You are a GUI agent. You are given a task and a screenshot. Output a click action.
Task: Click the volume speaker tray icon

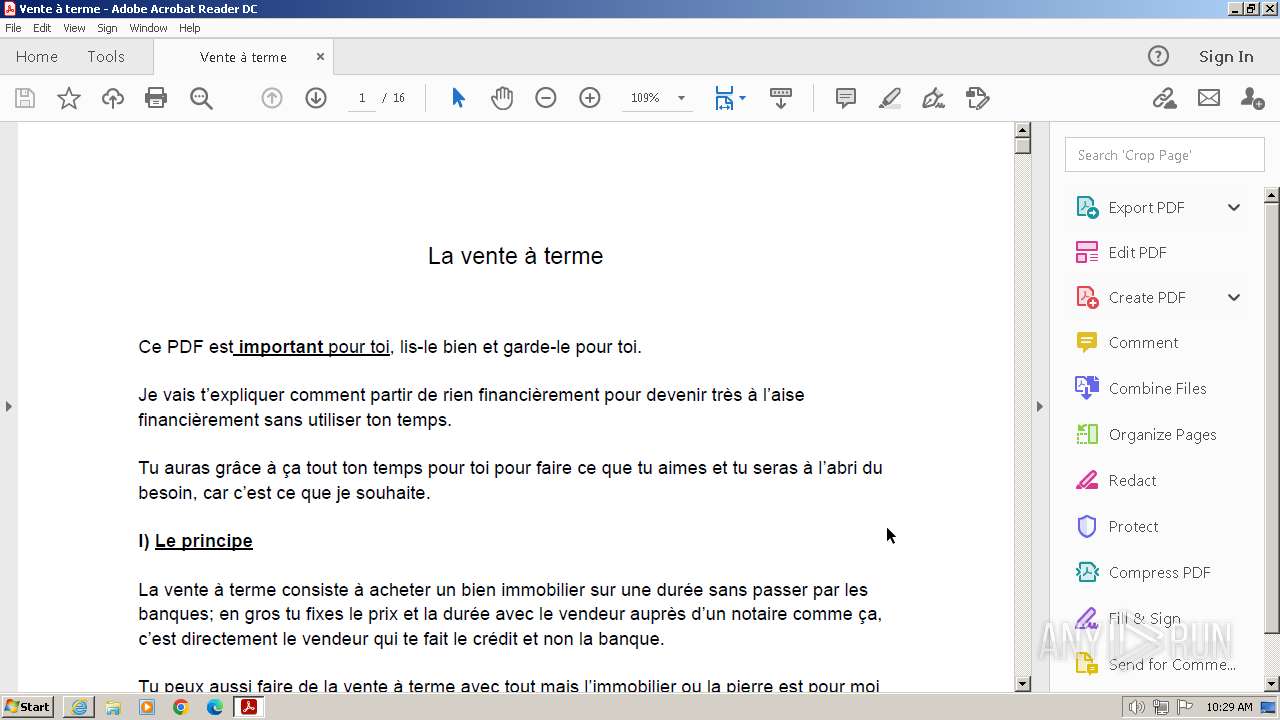point(1136,707)
